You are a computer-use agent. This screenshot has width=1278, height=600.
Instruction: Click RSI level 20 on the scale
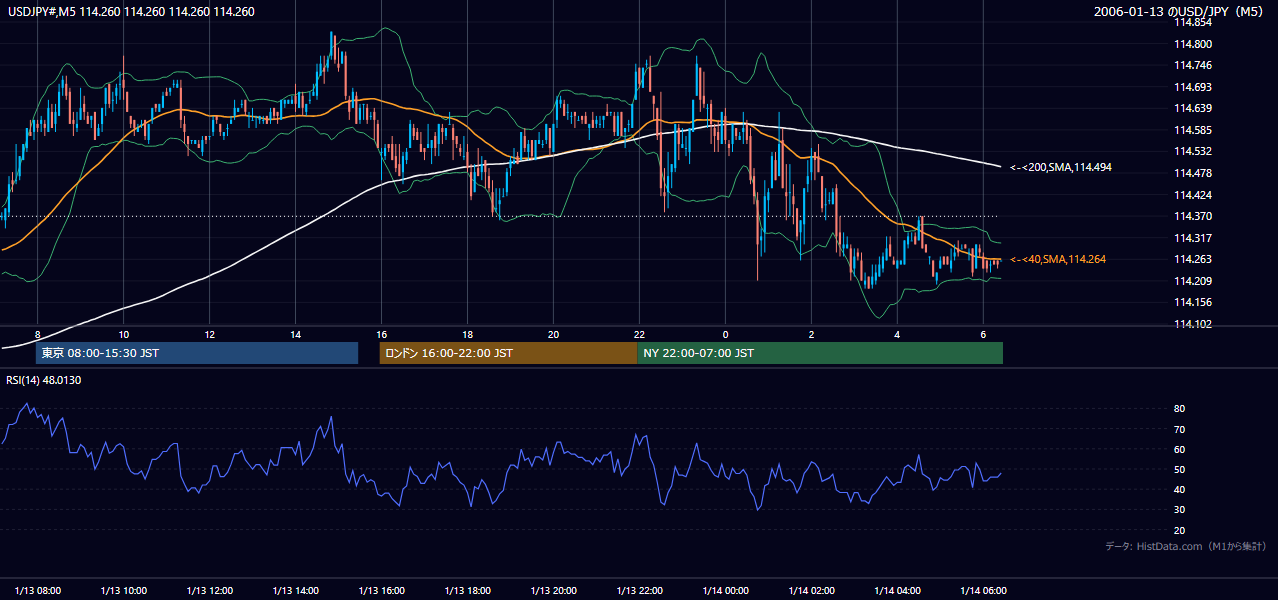click(x=1179, y=530)
